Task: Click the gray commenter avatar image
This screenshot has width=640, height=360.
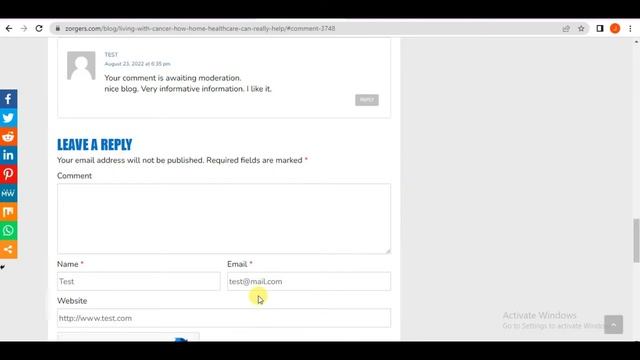Action: pos(81,65)
